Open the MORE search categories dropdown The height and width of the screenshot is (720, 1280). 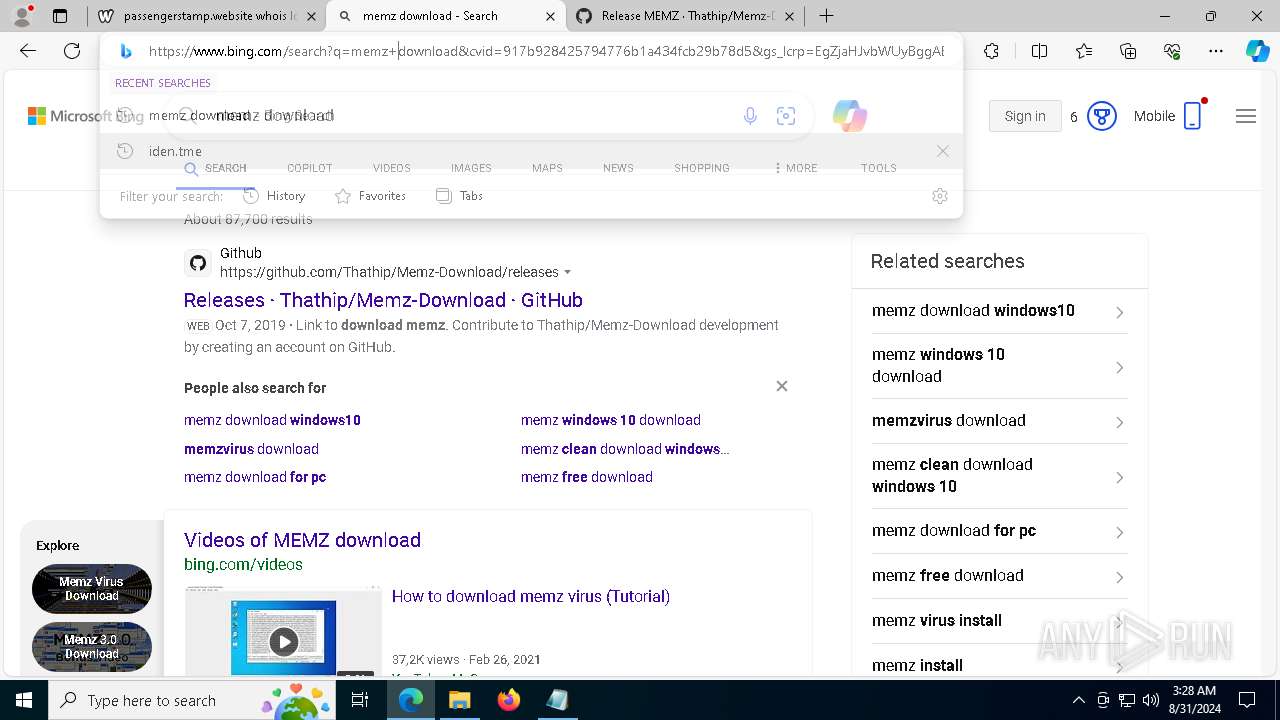(x=796, y=168)
